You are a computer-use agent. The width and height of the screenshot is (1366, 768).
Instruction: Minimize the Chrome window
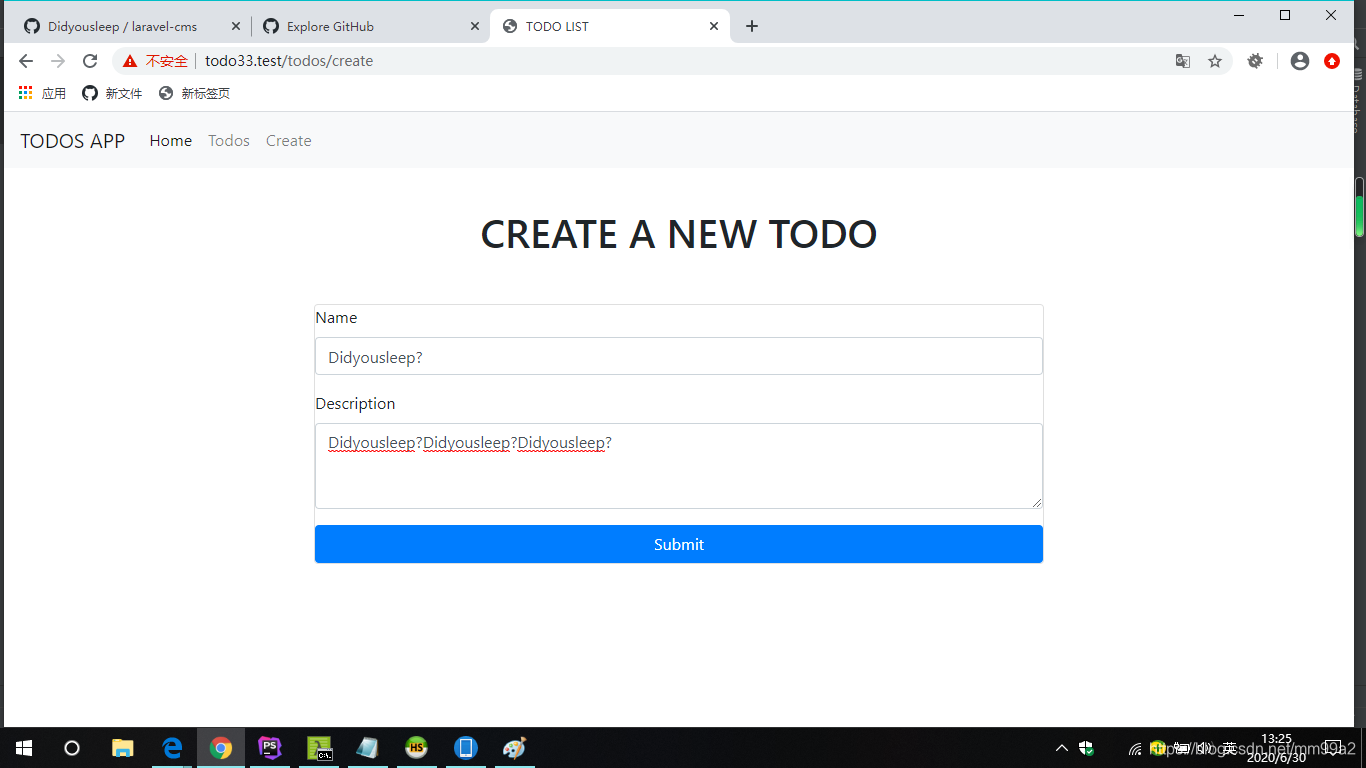[x=1239, y=15]
